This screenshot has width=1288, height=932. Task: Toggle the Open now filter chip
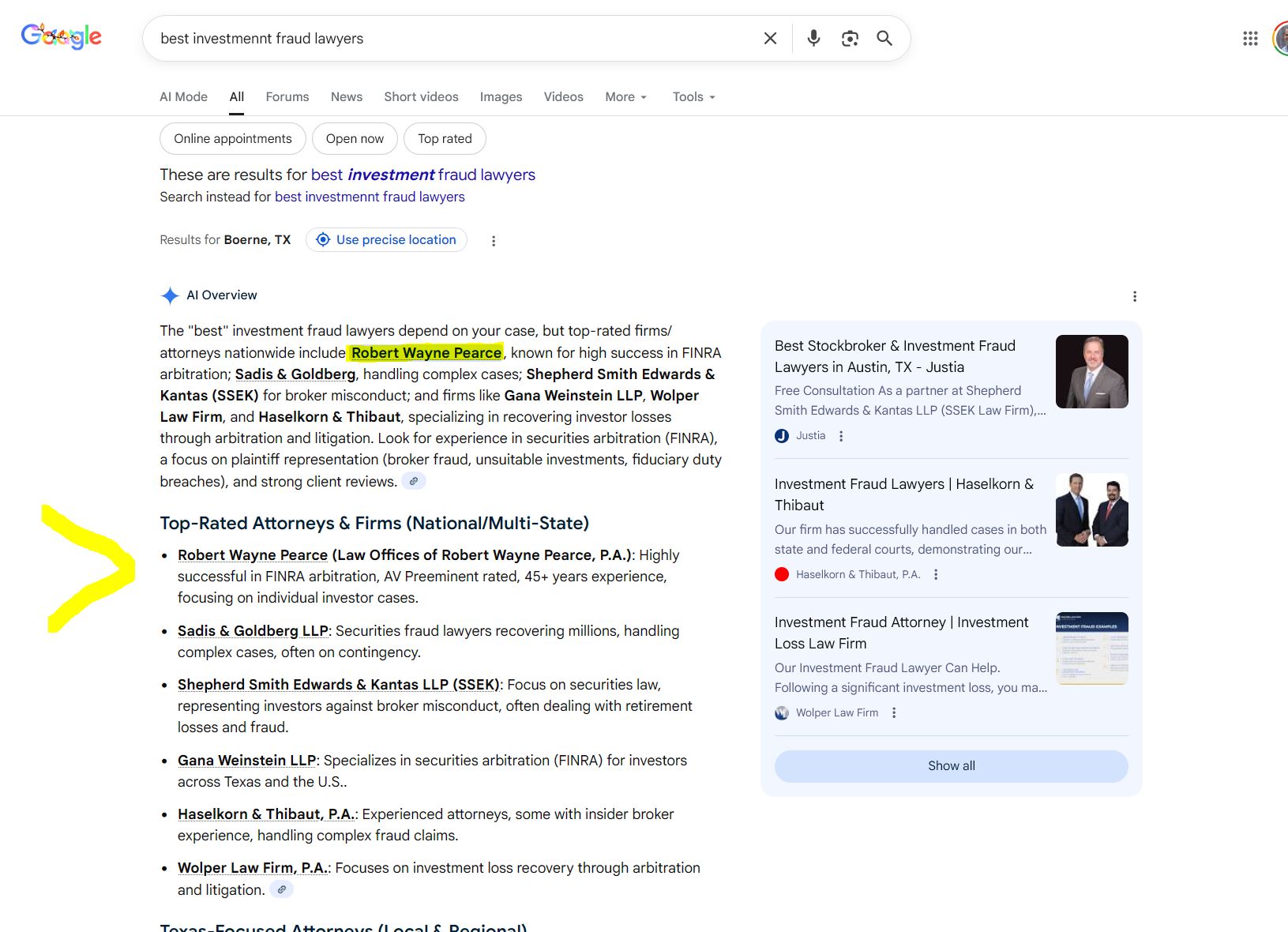(355, 139)
